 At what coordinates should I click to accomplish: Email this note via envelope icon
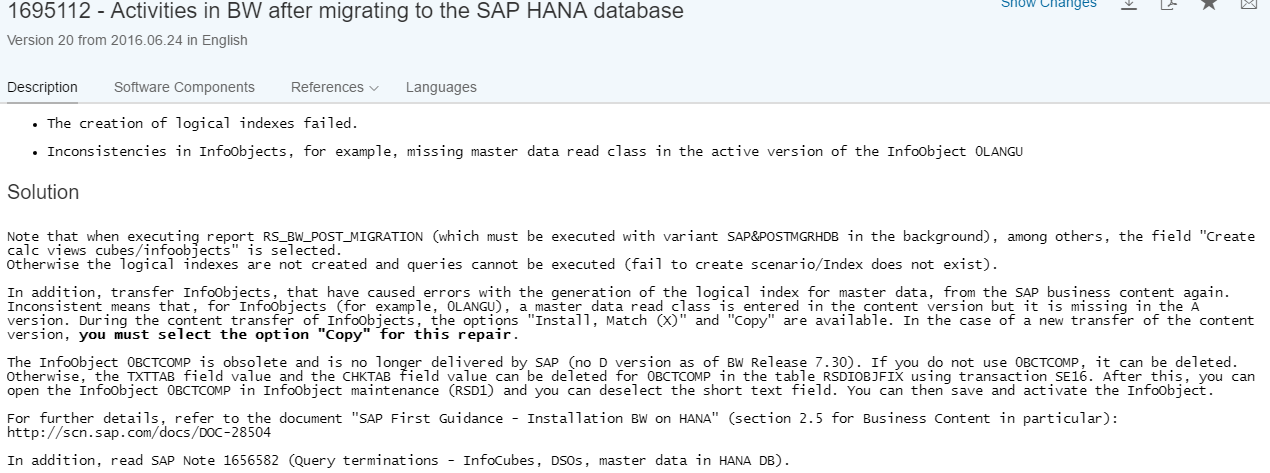[1249, 4]
